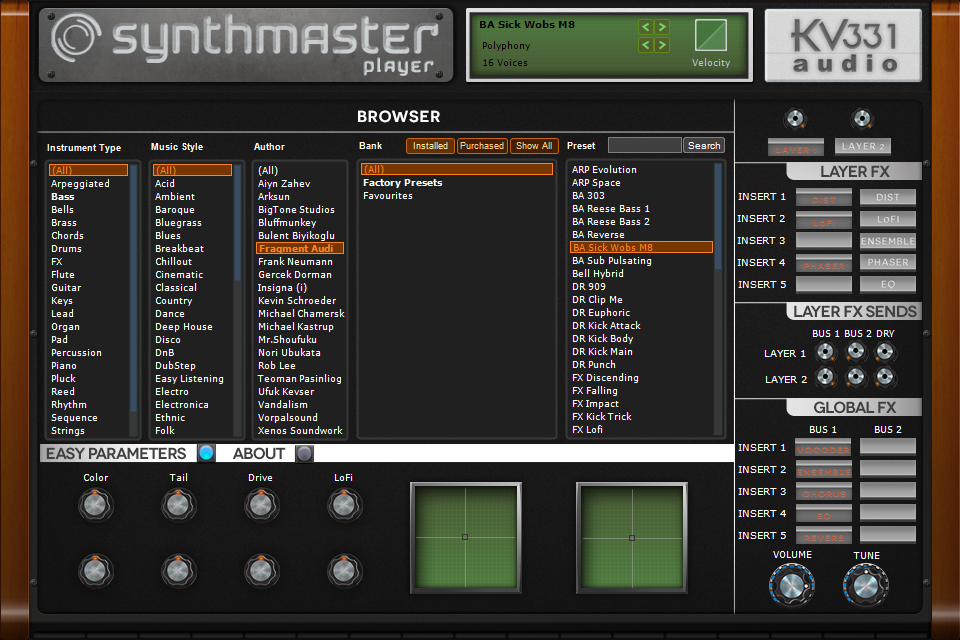Screen dimensions: 960x640
Task: Open the gray DIST slot on Layer FX Insert 1
Action: click(x=888, y=197)
